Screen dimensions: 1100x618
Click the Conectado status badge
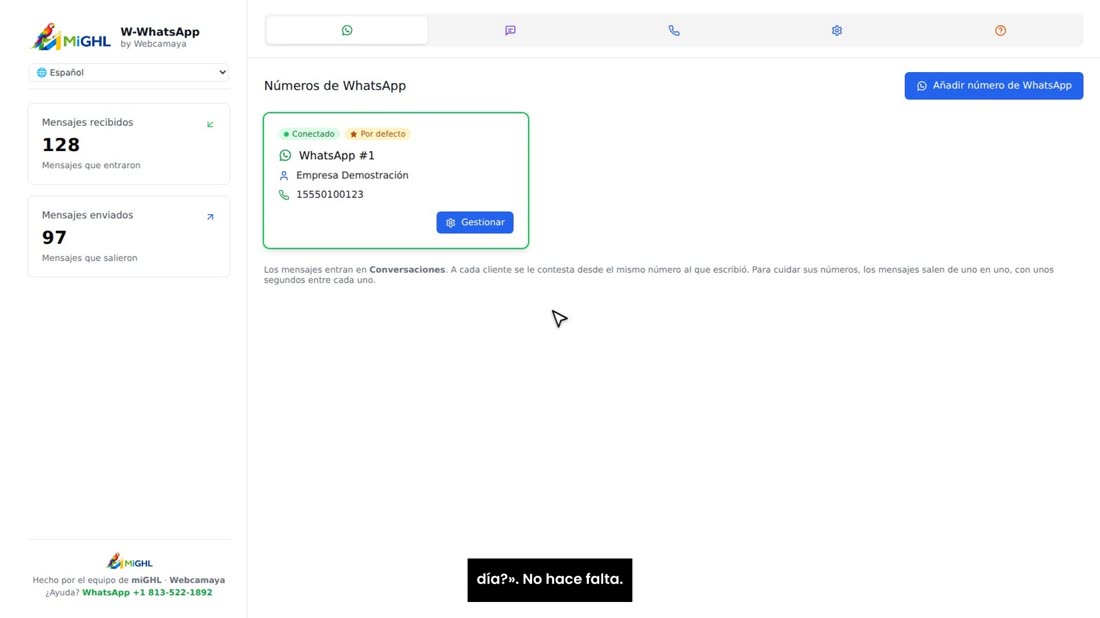pyautogui.click(x=309, y=134)
